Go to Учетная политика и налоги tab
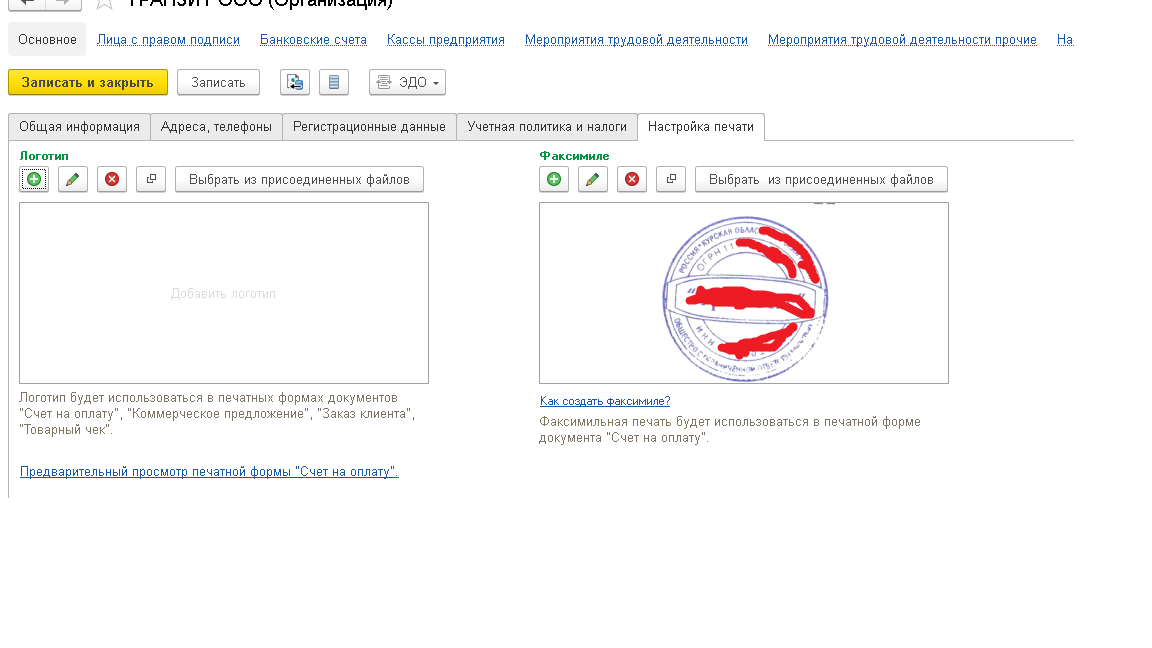This screenshot has height=648, width=1152. coord(547,127)
